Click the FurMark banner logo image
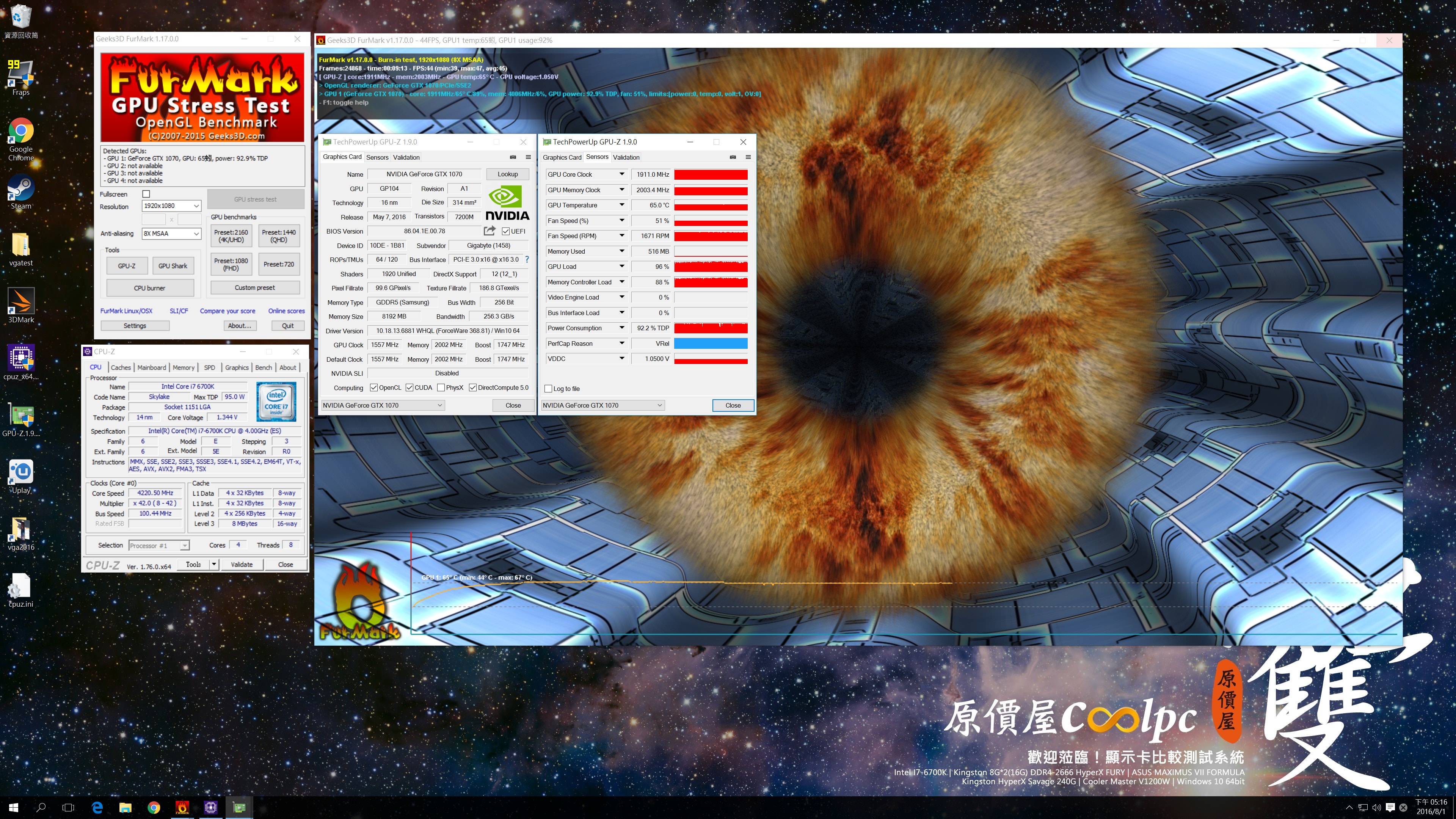The image size is (1456, 819). (x=202, y=97)
